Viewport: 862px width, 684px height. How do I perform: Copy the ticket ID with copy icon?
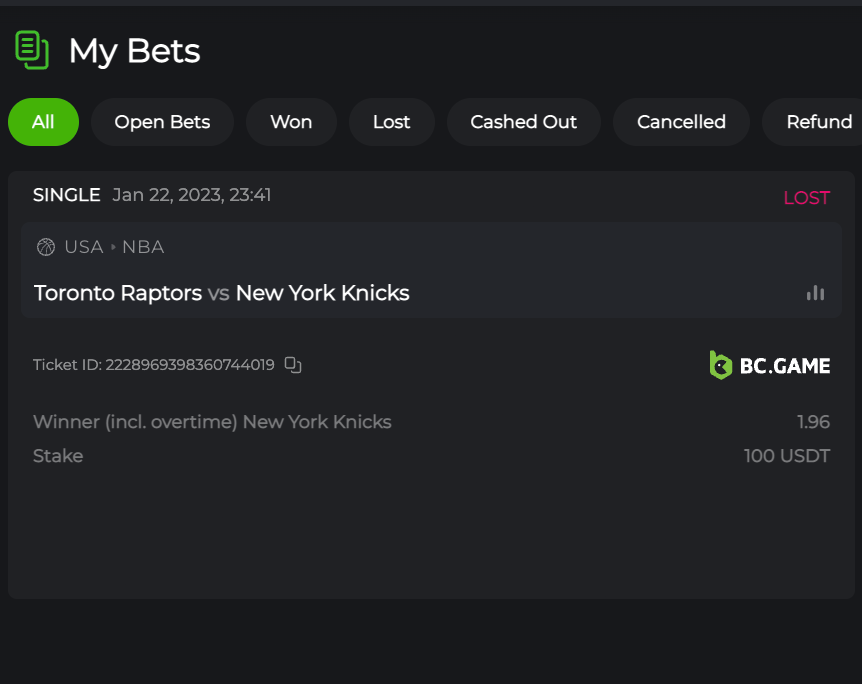pos(293,365)
